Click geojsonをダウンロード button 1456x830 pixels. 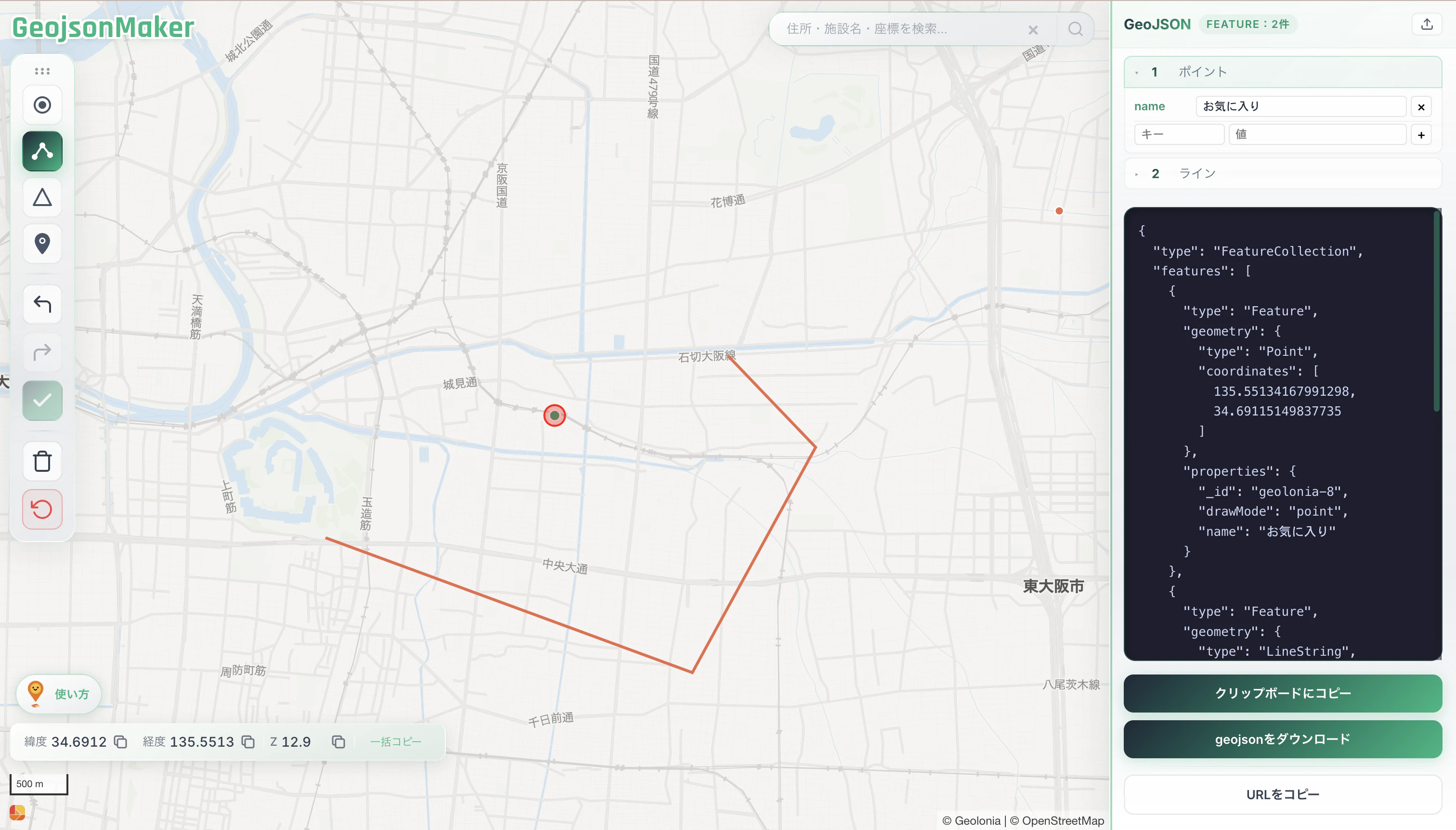pos(1283,739)
